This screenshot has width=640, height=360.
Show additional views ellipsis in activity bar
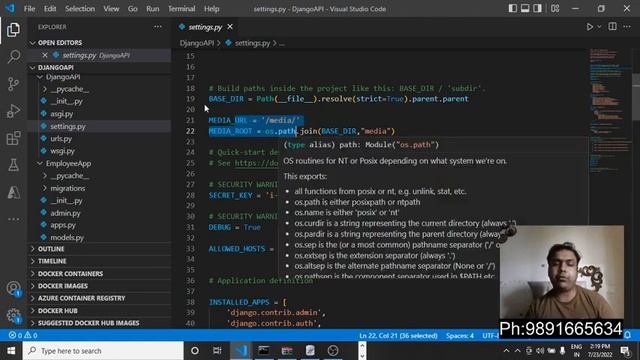coord(13,219)
